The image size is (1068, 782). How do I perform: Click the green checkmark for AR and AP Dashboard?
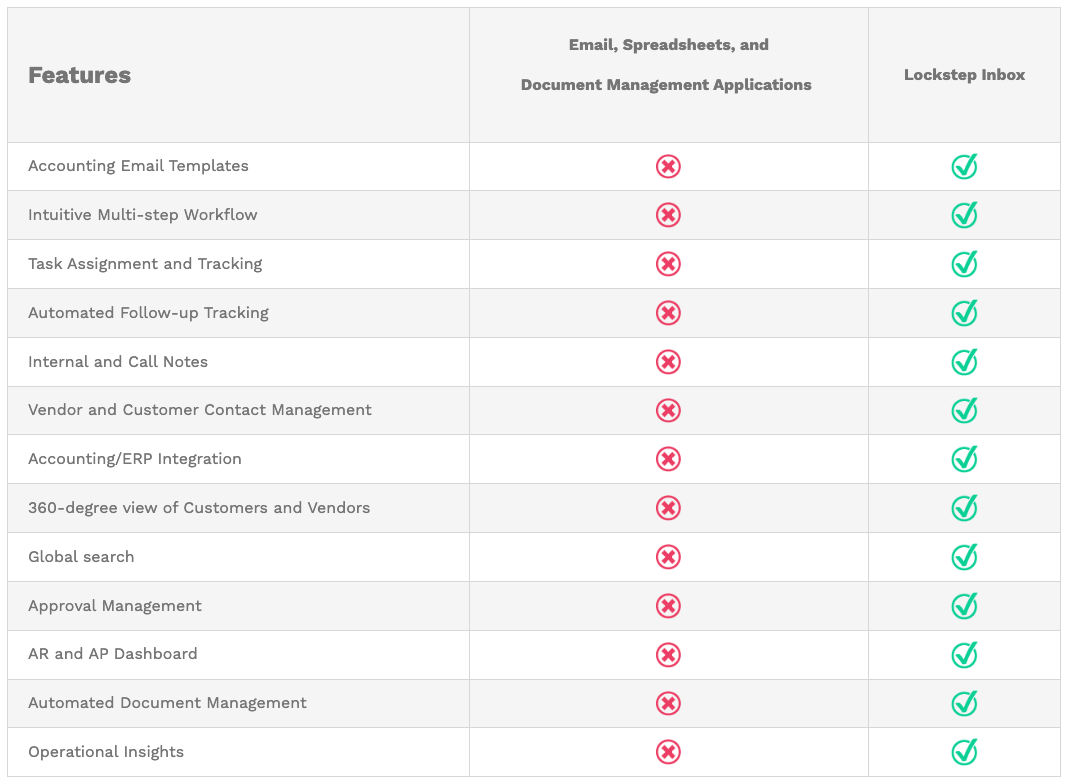click(x=964, y=655)
